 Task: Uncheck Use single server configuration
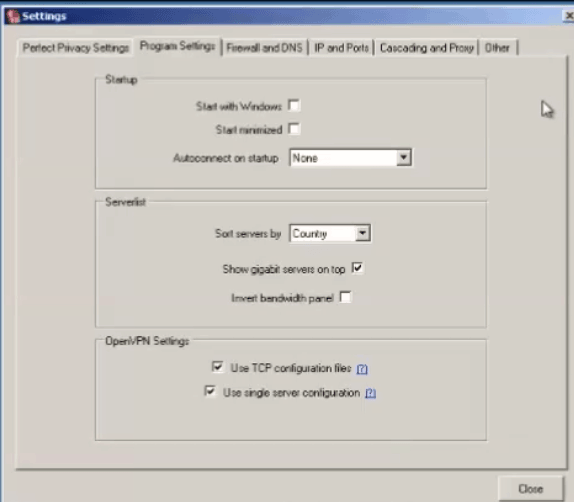click(x=210, y=391)
